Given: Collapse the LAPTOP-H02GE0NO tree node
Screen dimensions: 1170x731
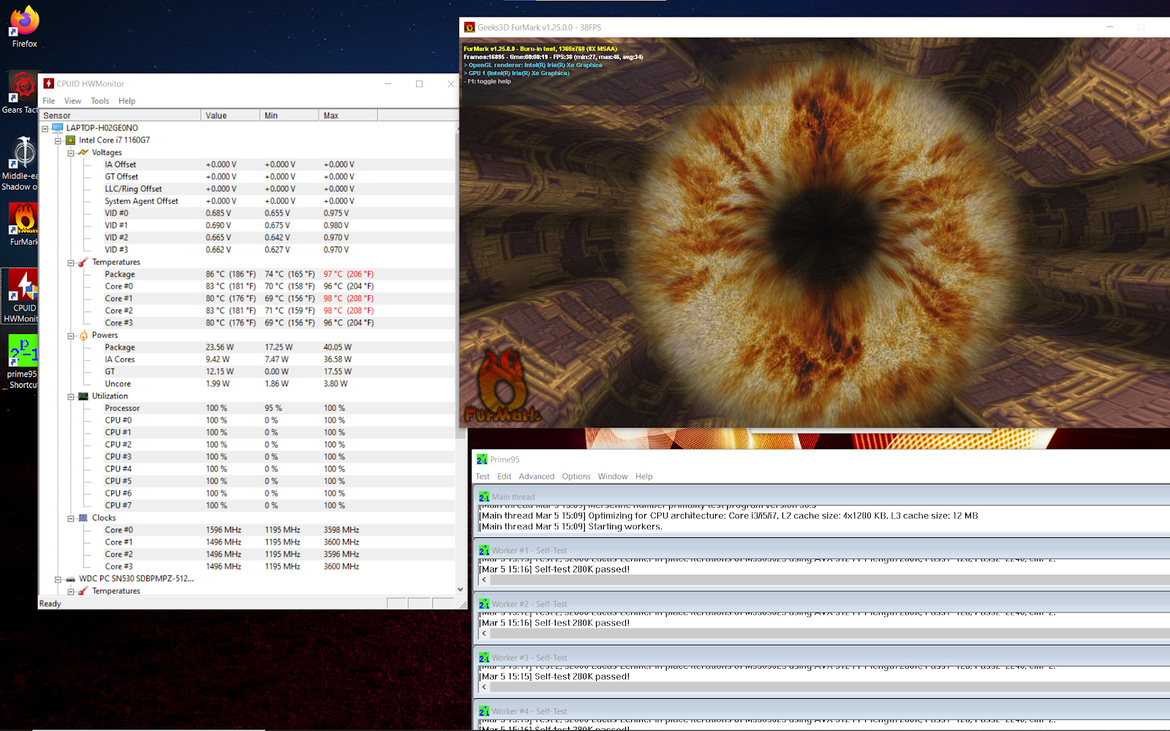Looking at the screenshot, I should pyautogui.click(x=45, y=128).
